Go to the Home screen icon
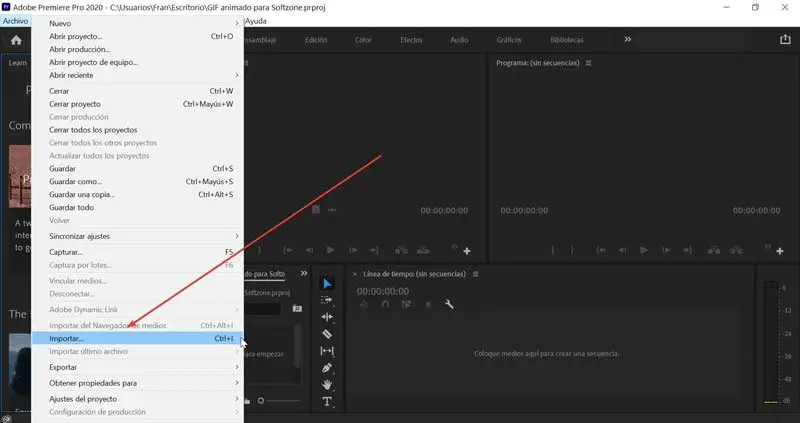The image size is (800, 423). (x=16, y=40)
